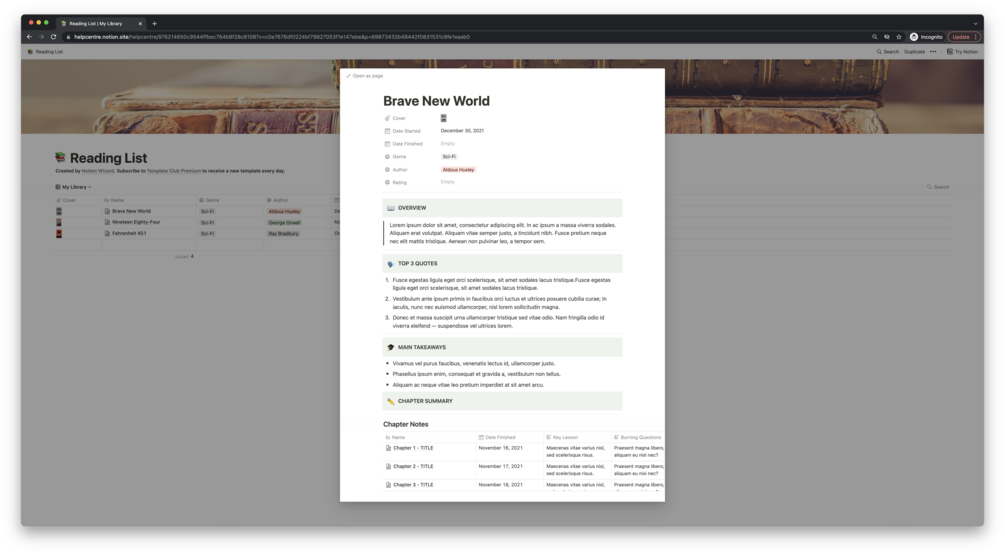This screenshot has height=554, width=1005.
Task: Expand the tab search chevron in tab strip
Action: click(976, 24)
